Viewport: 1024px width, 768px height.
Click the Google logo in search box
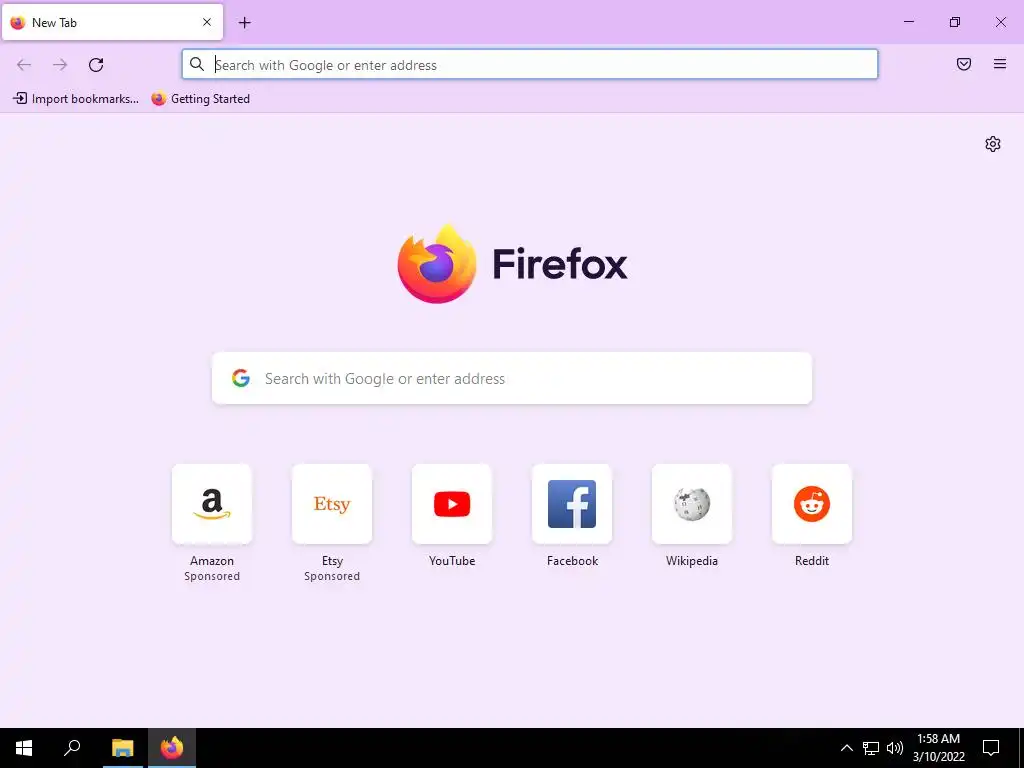point(241,378)
